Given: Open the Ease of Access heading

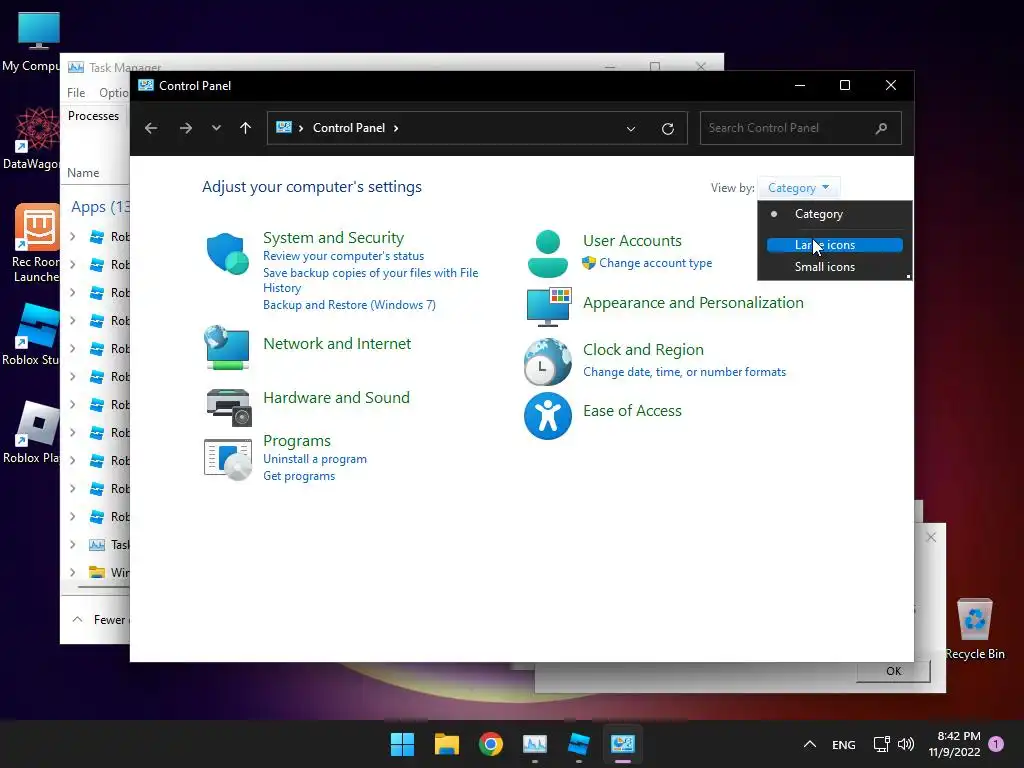Looking at the screenshot, I should (632, 411).
